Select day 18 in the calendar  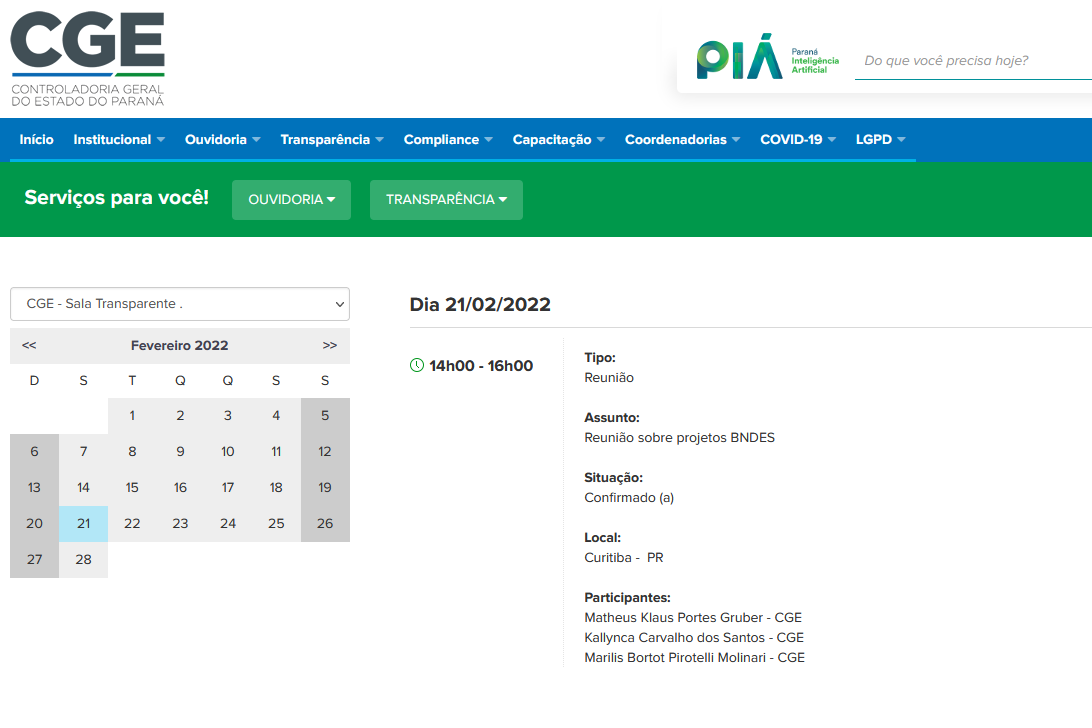click(276, 488)
